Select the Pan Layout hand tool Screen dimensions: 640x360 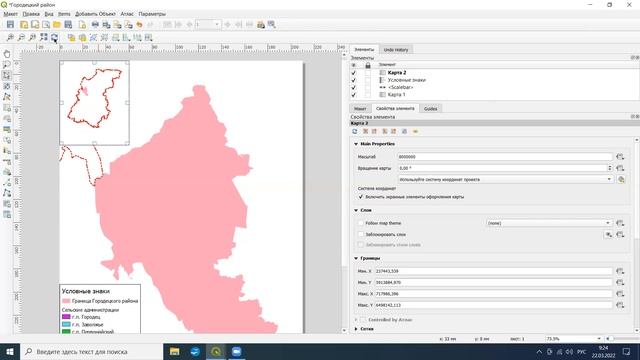click(7, 54)
